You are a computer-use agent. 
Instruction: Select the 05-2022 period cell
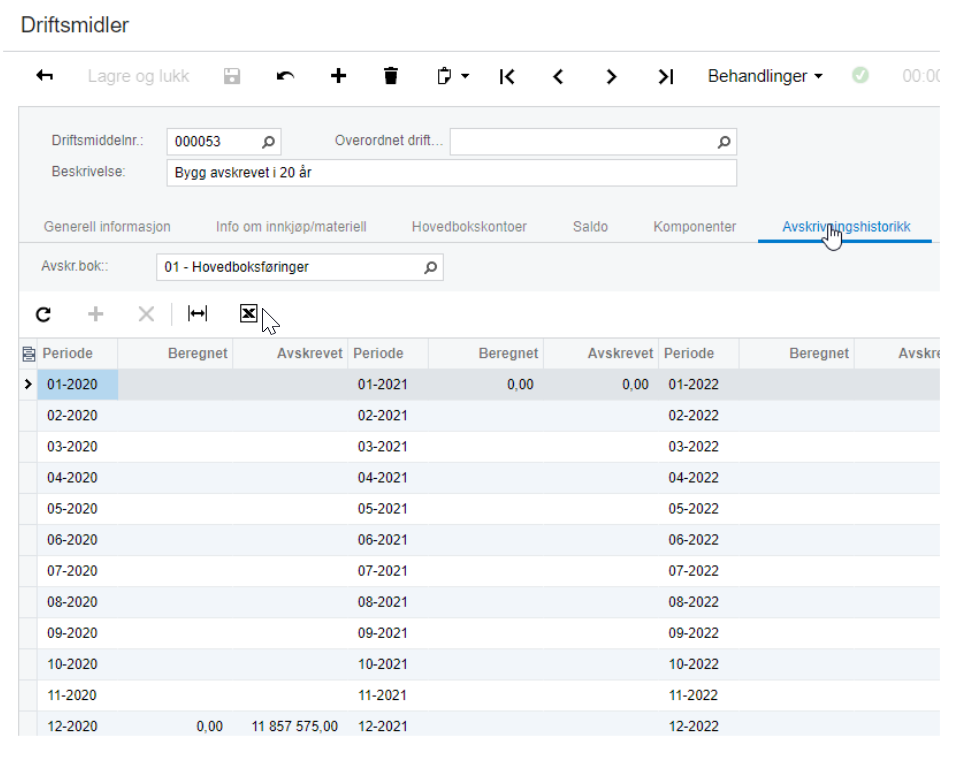click(x=699, y=509)
